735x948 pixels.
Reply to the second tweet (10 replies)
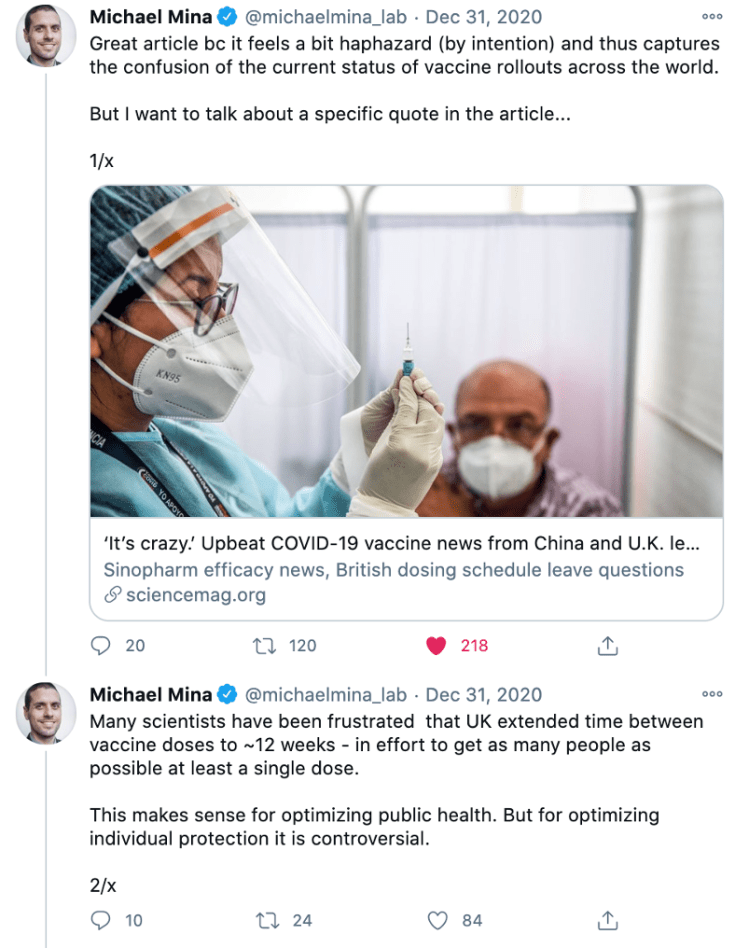tap(100, 920)
